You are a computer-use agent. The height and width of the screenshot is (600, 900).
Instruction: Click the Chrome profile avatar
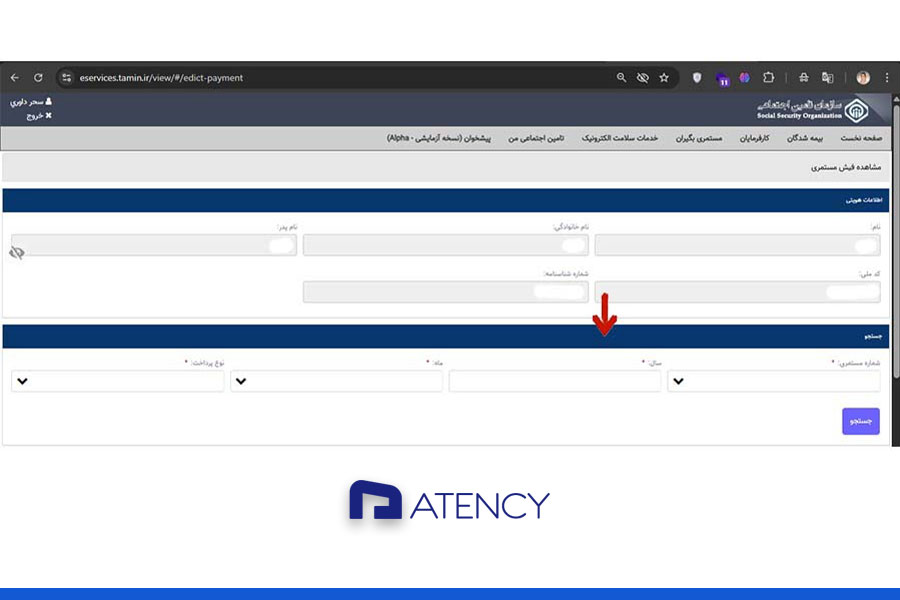863,77
